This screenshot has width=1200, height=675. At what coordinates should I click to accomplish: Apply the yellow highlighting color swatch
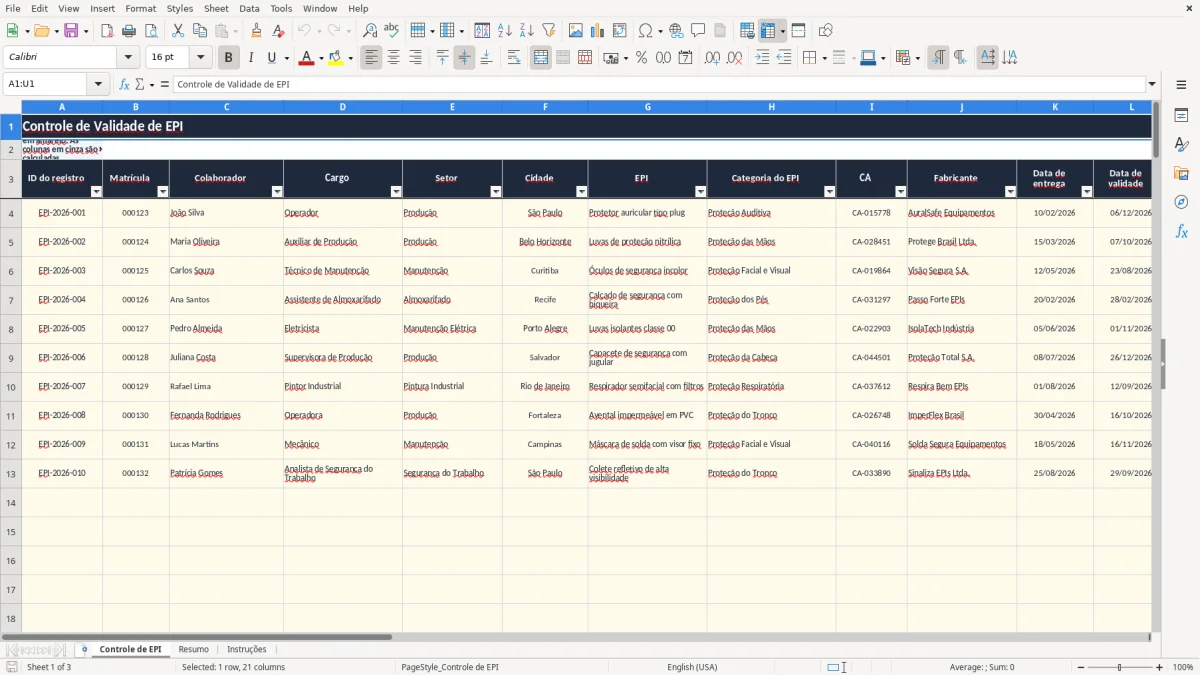(336, 58)
